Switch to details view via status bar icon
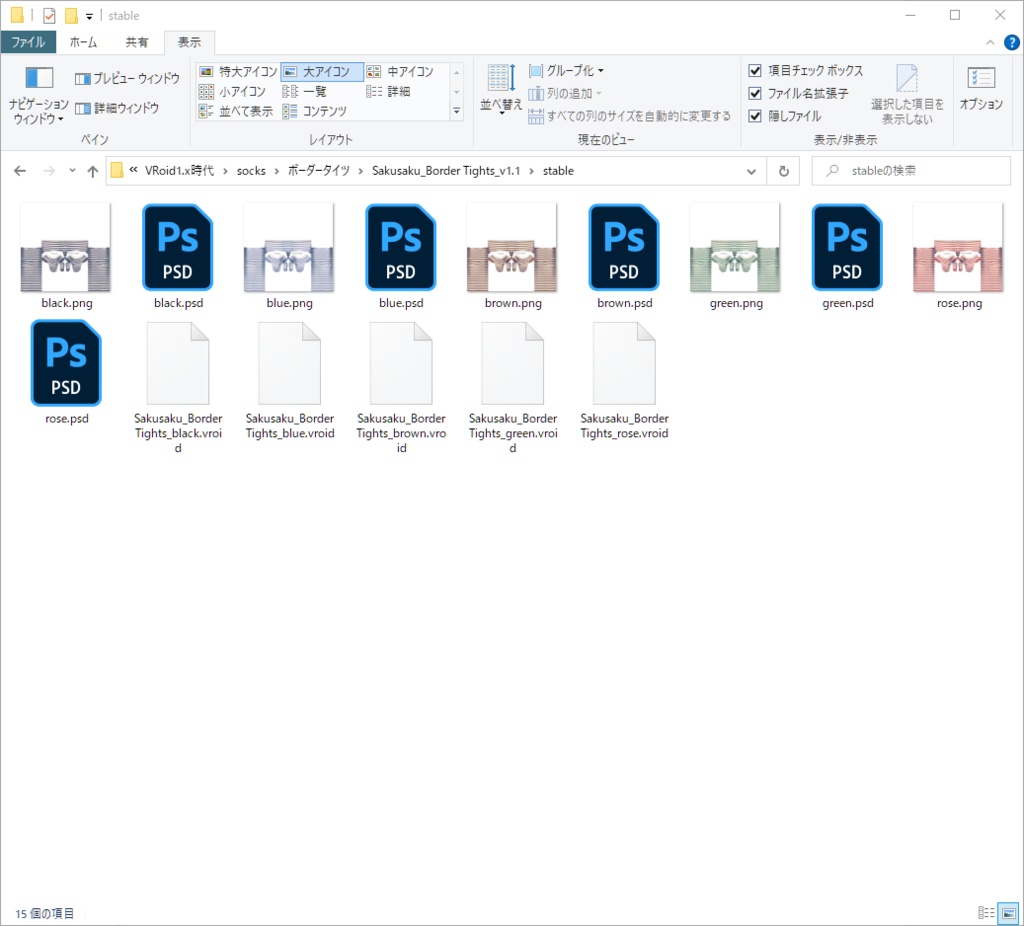Viewport: 1024px width, 926px height. click(x=986, y=912)
